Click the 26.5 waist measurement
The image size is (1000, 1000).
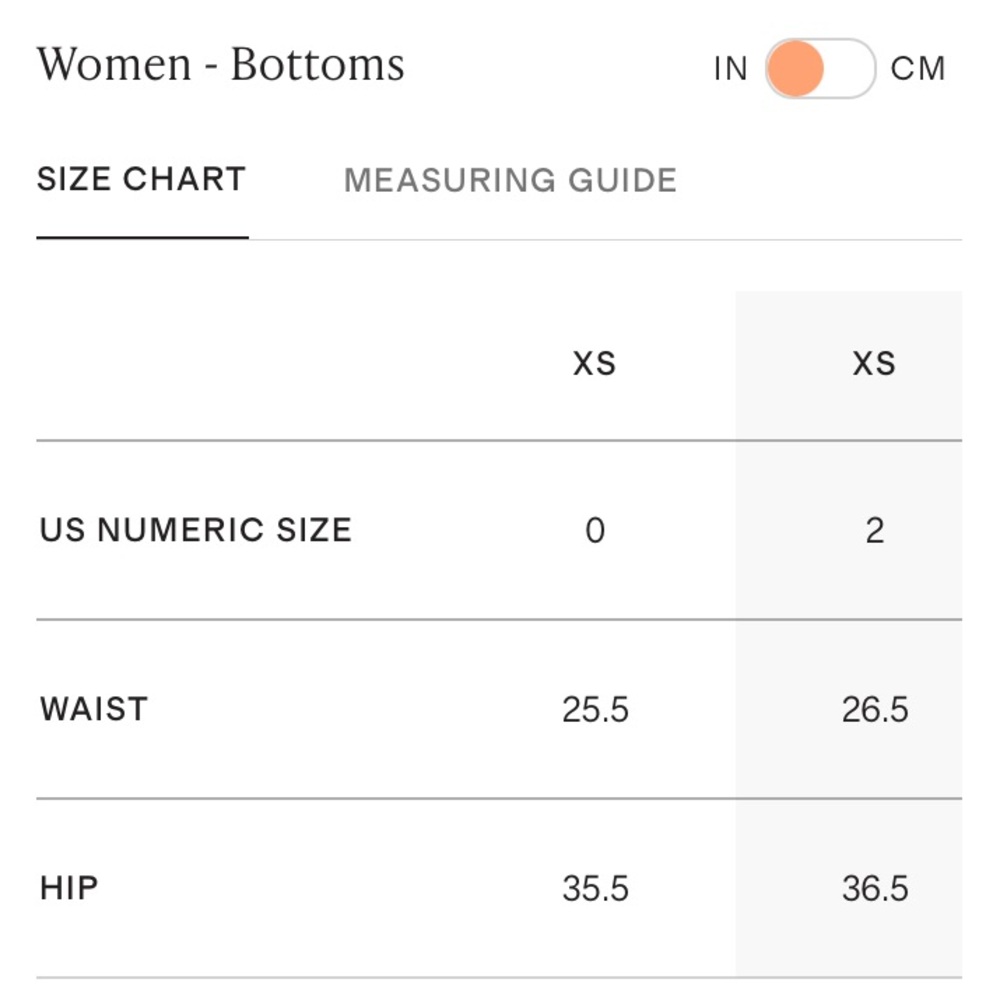(875, 710)
